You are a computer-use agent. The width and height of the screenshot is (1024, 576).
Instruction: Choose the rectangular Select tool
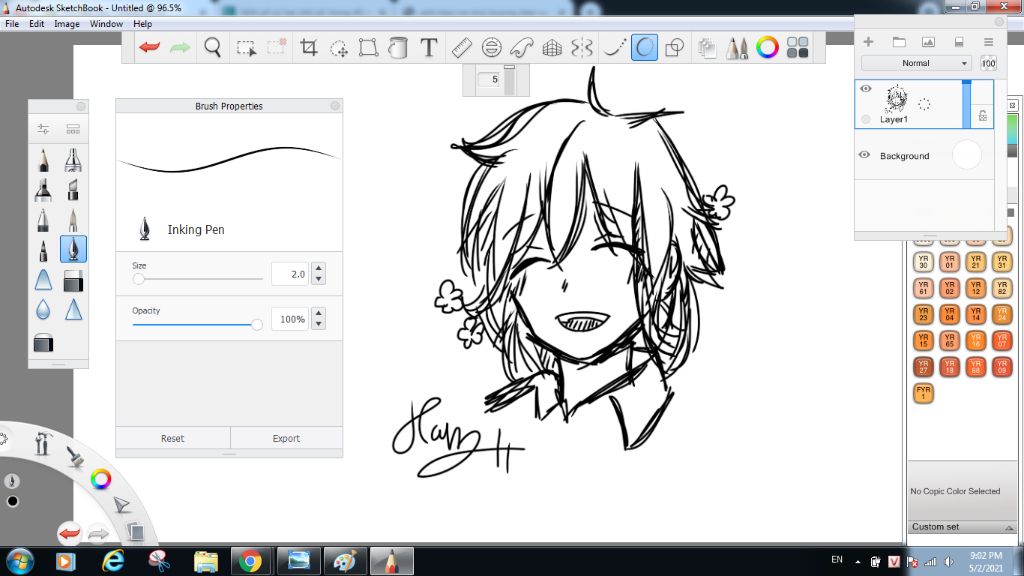click(246, 48)
